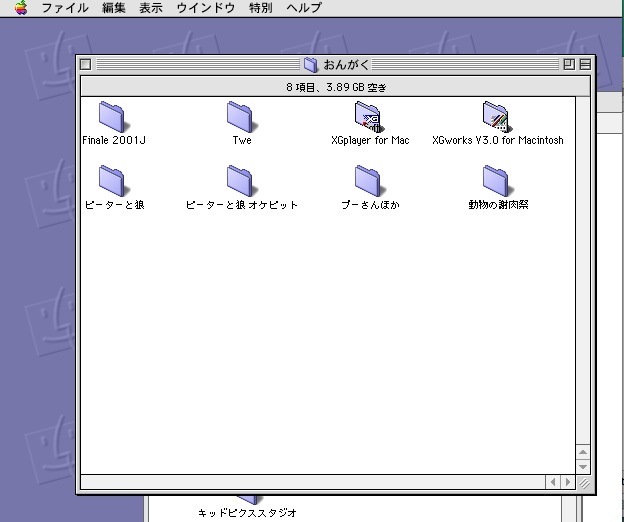Open the ウインドウ menu
The height and width of the screenshot is (522, 624).
pos(206,8)
